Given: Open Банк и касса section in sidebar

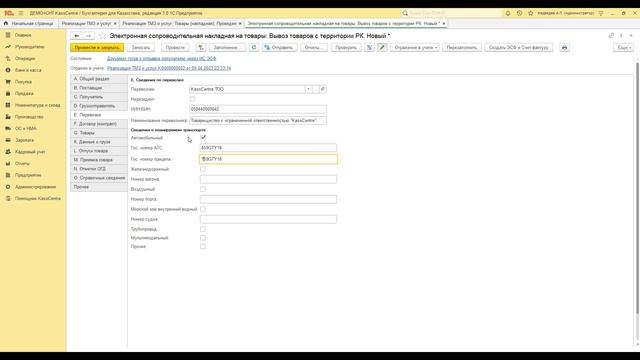Looking at the screenshot, I should point(28,70).
